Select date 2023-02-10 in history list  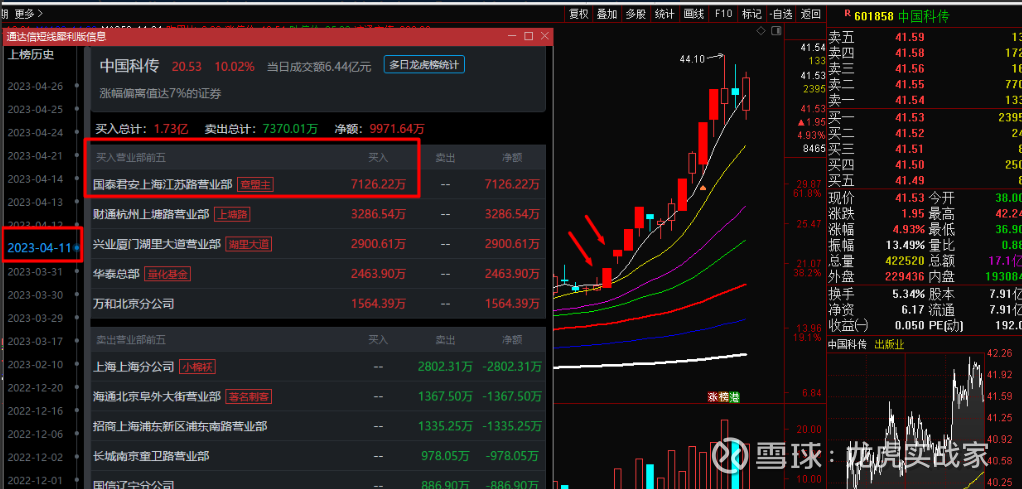[35, 364]
